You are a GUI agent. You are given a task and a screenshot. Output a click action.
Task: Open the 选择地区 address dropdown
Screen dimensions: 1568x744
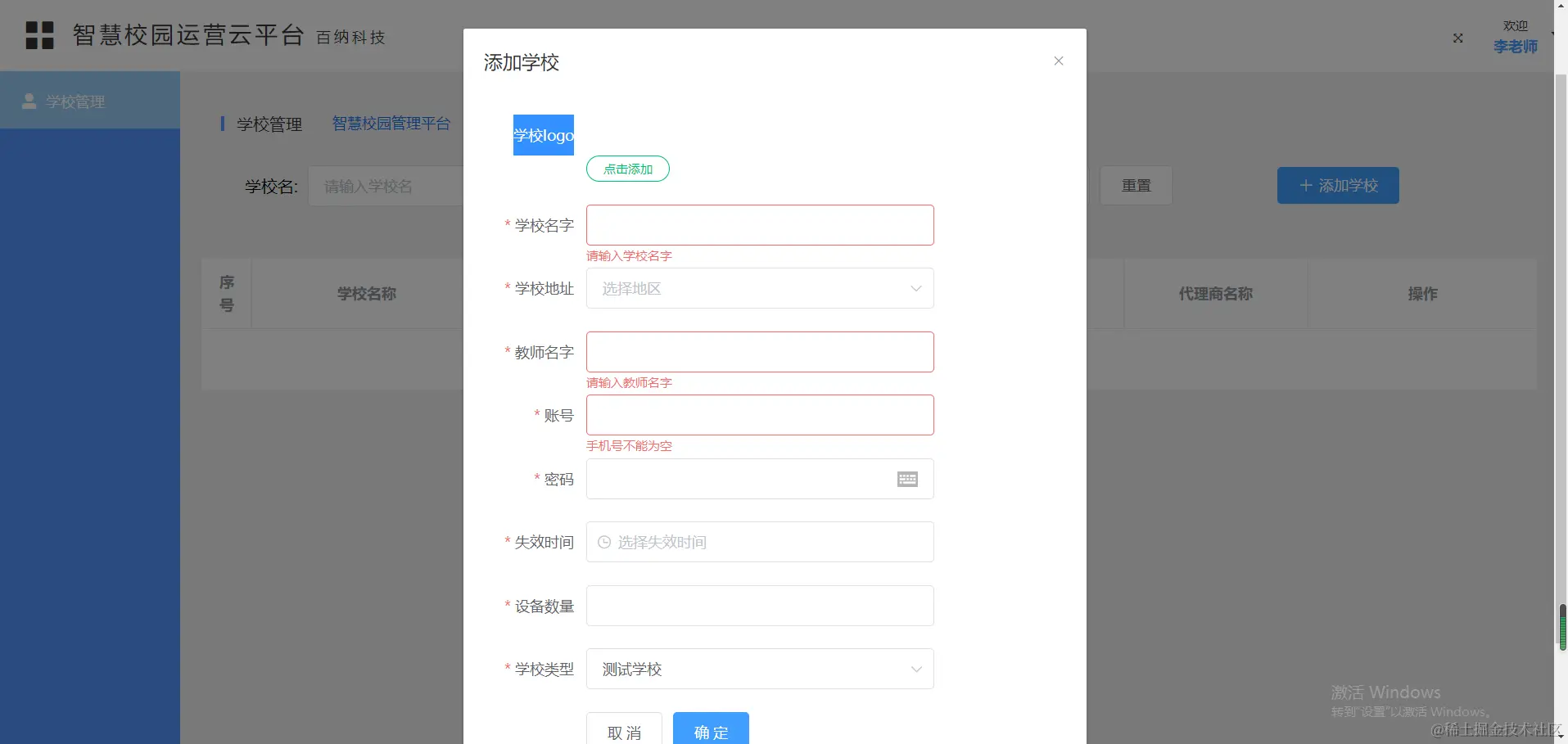[760, 288]
